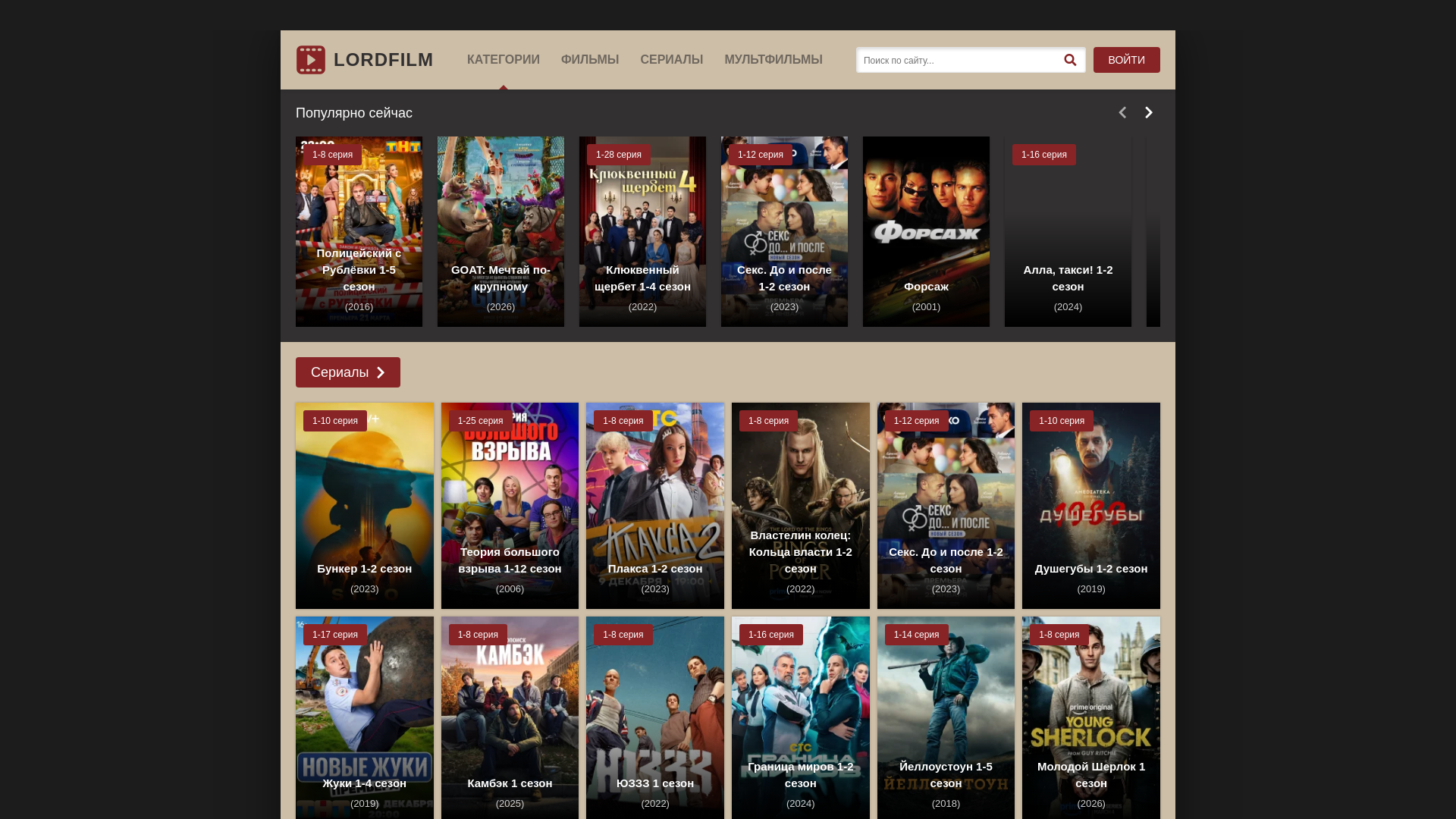Open Йеллоустоун 1-5 сезон poster
Screen dimensions: 1456x819
pos(946,717)
